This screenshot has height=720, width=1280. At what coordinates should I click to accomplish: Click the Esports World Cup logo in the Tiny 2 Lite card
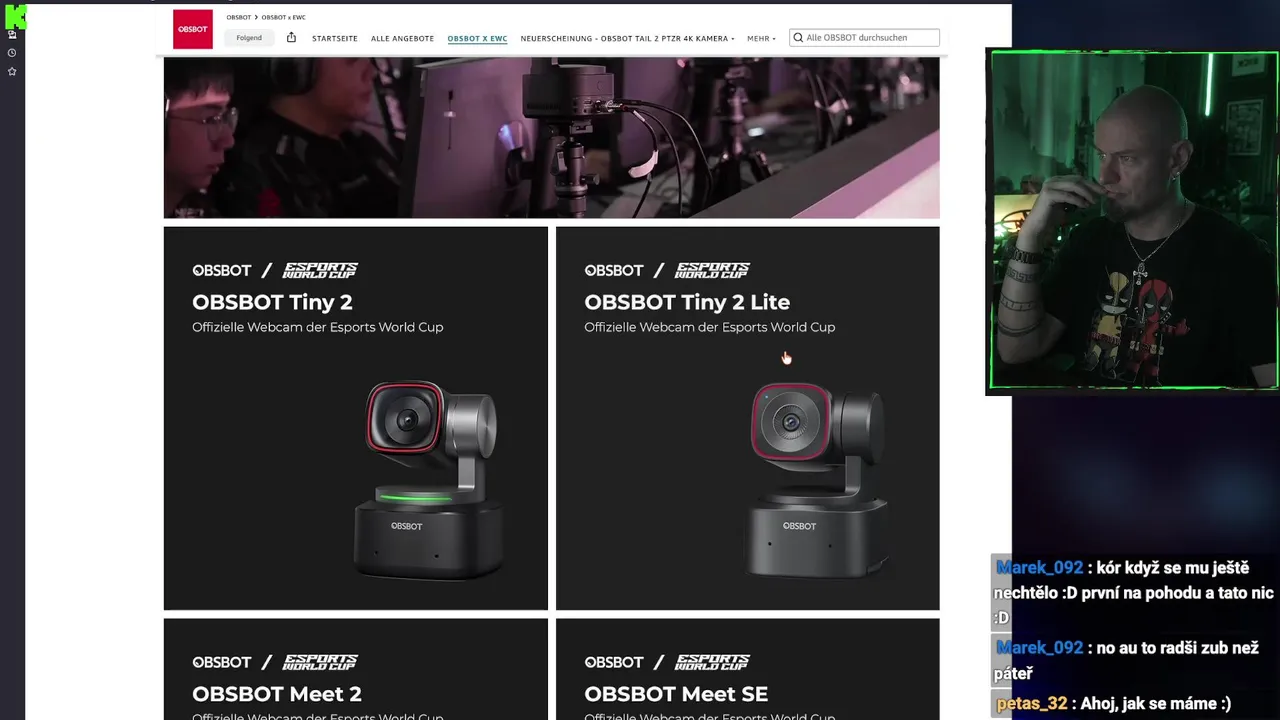tap(712, 270)
